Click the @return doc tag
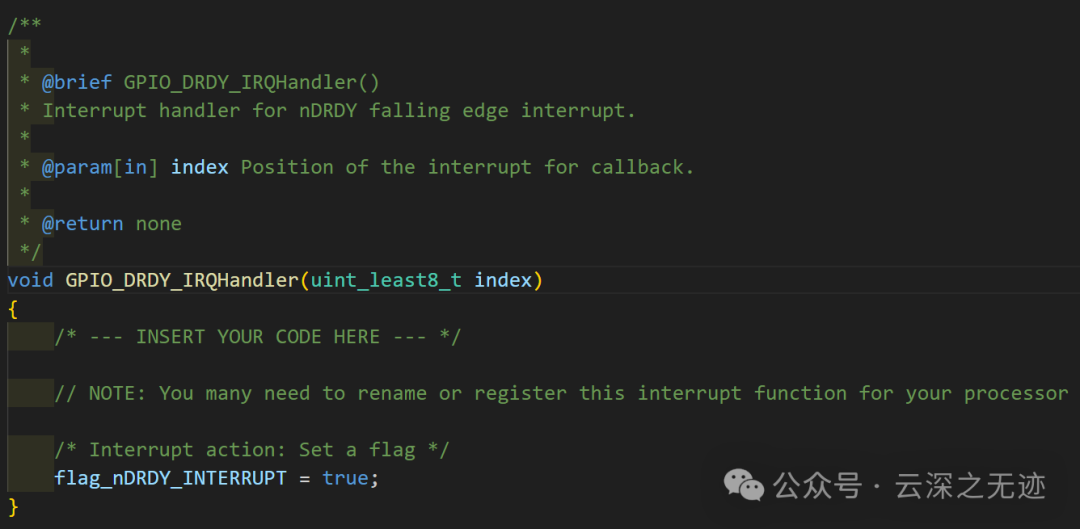Viewport: 1080px width, 529px height. 82,223
